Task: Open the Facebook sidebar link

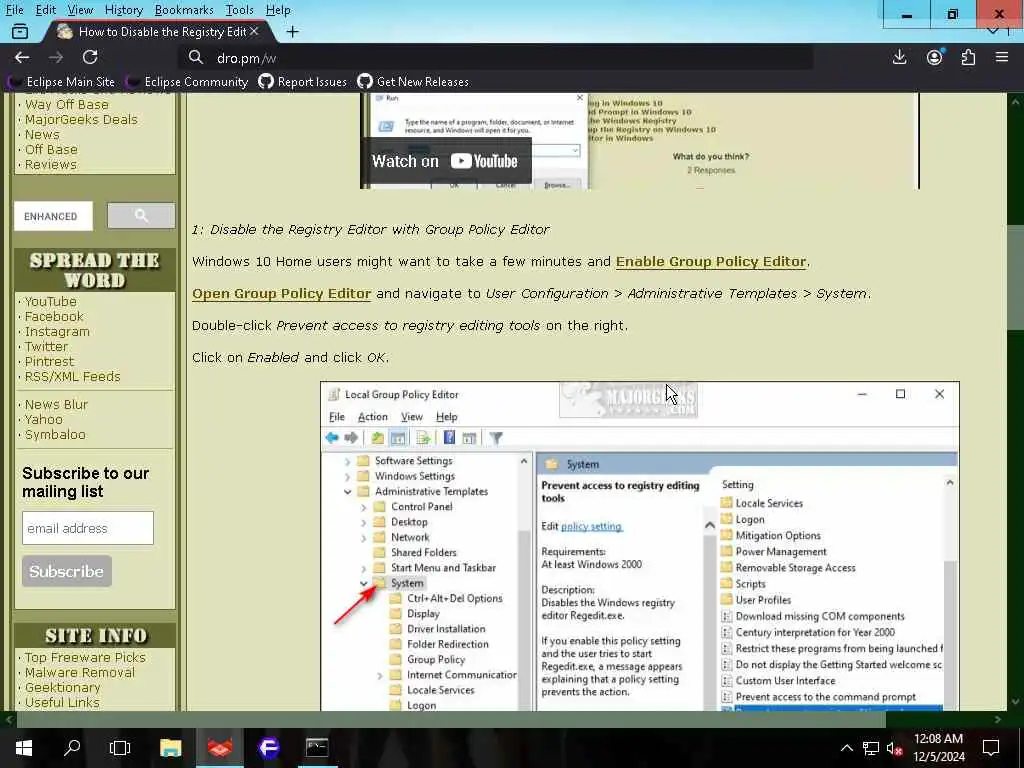Action: [x=54, y=317]
